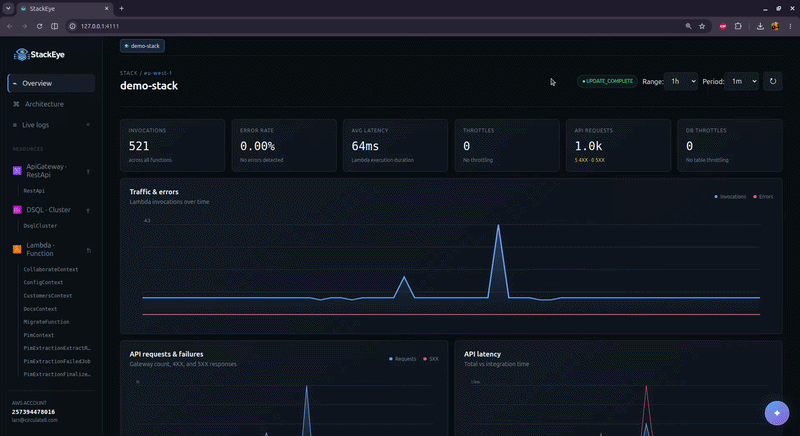Open the Extensions puzzle icon
The image size is (800, 436).
click(738, 26)
